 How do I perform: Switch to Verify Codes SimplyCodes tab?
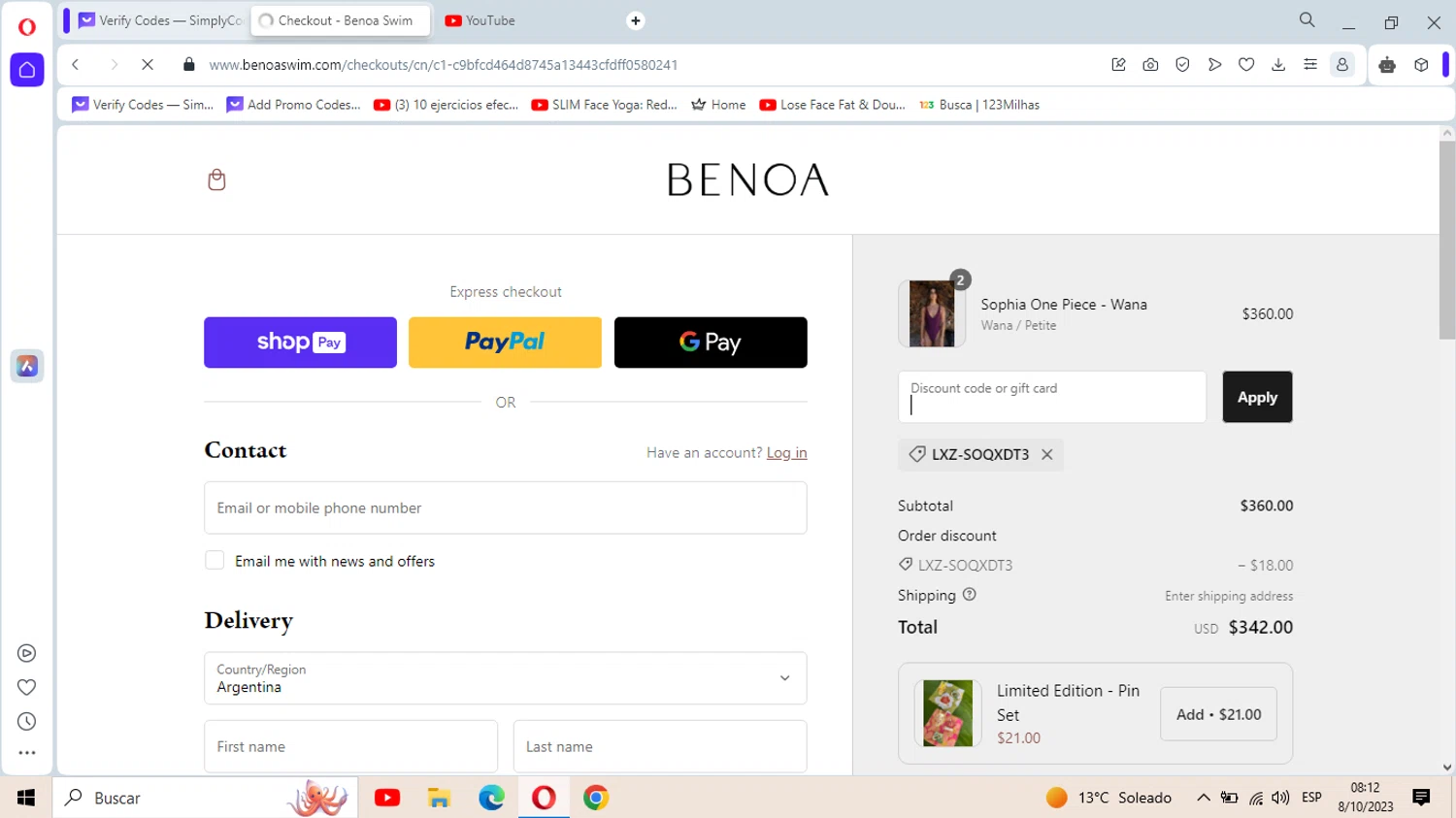[160, 20]
